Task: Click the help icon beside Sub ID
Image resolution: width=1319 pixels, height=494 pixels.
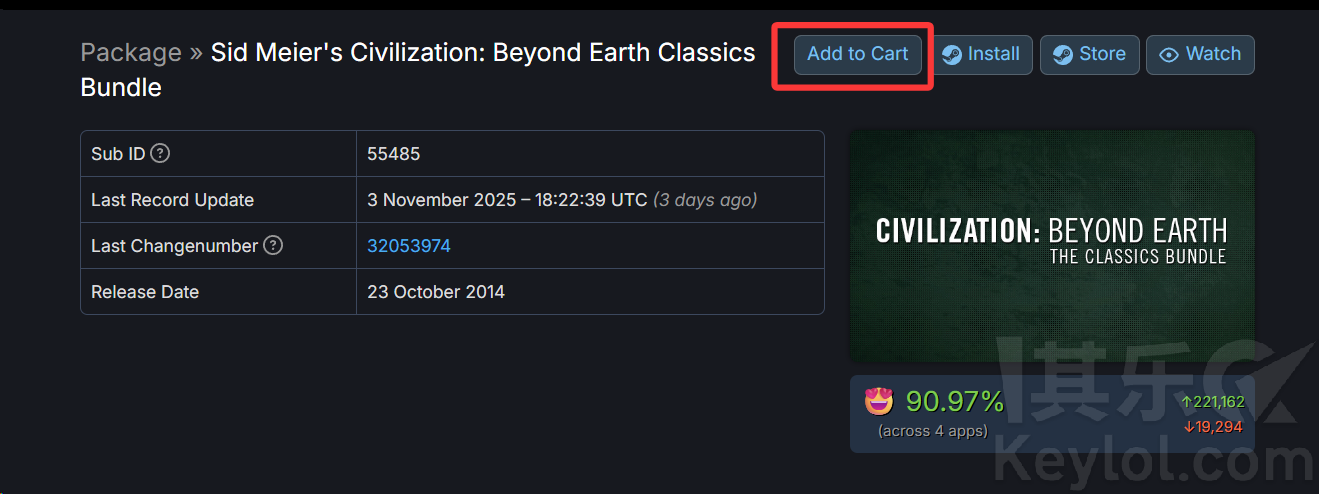Action: (160, 154)
